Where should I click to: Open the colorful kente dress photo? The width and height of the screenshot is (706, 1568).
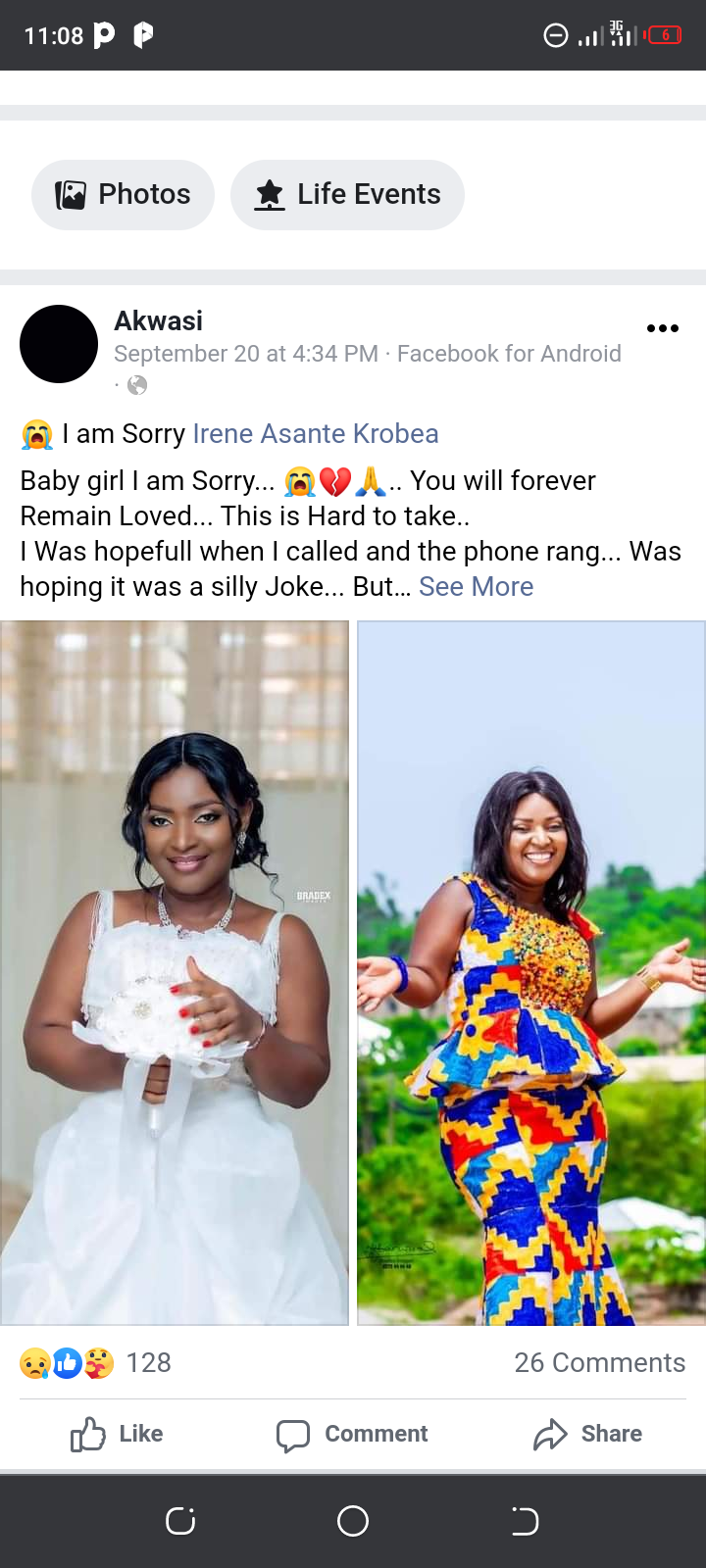click(x=531, y=973)
